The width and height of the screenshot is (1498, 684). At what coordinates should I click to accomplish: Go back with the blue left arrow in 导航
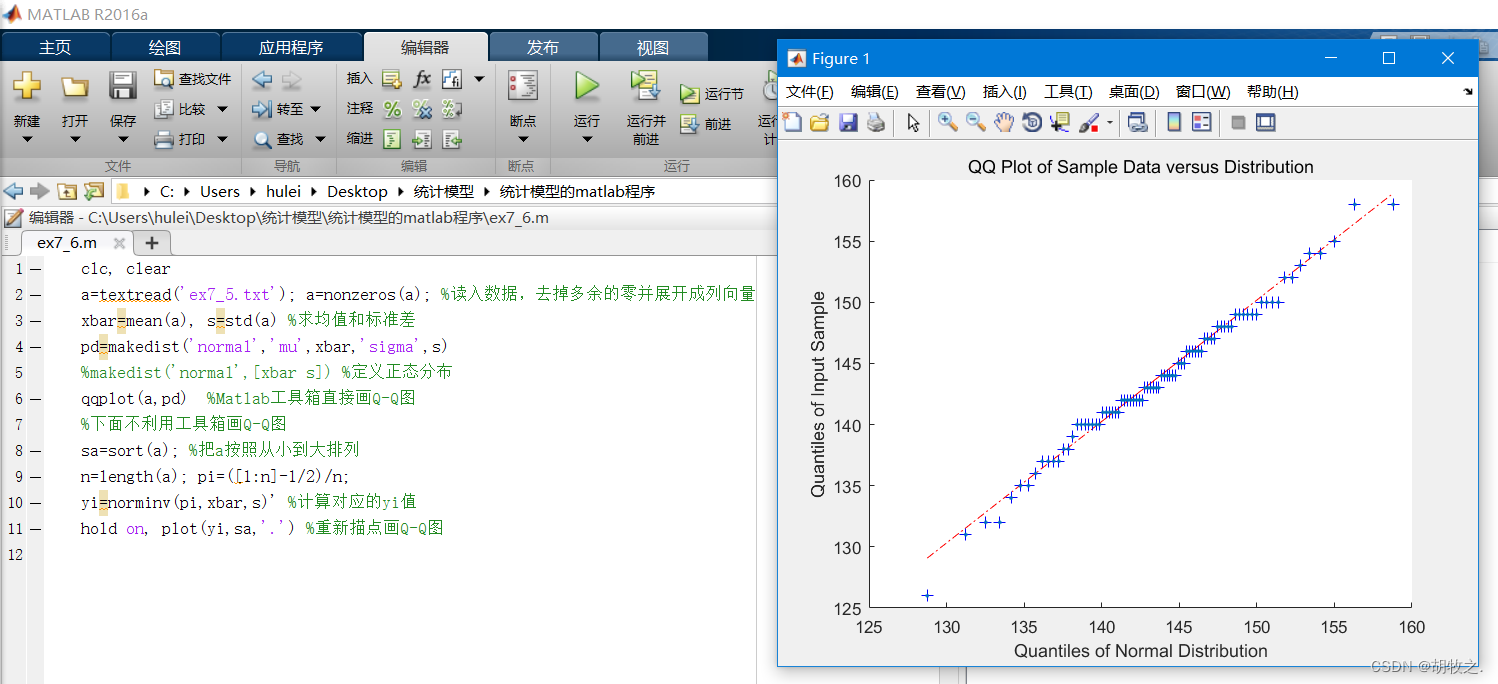(262, 79)
